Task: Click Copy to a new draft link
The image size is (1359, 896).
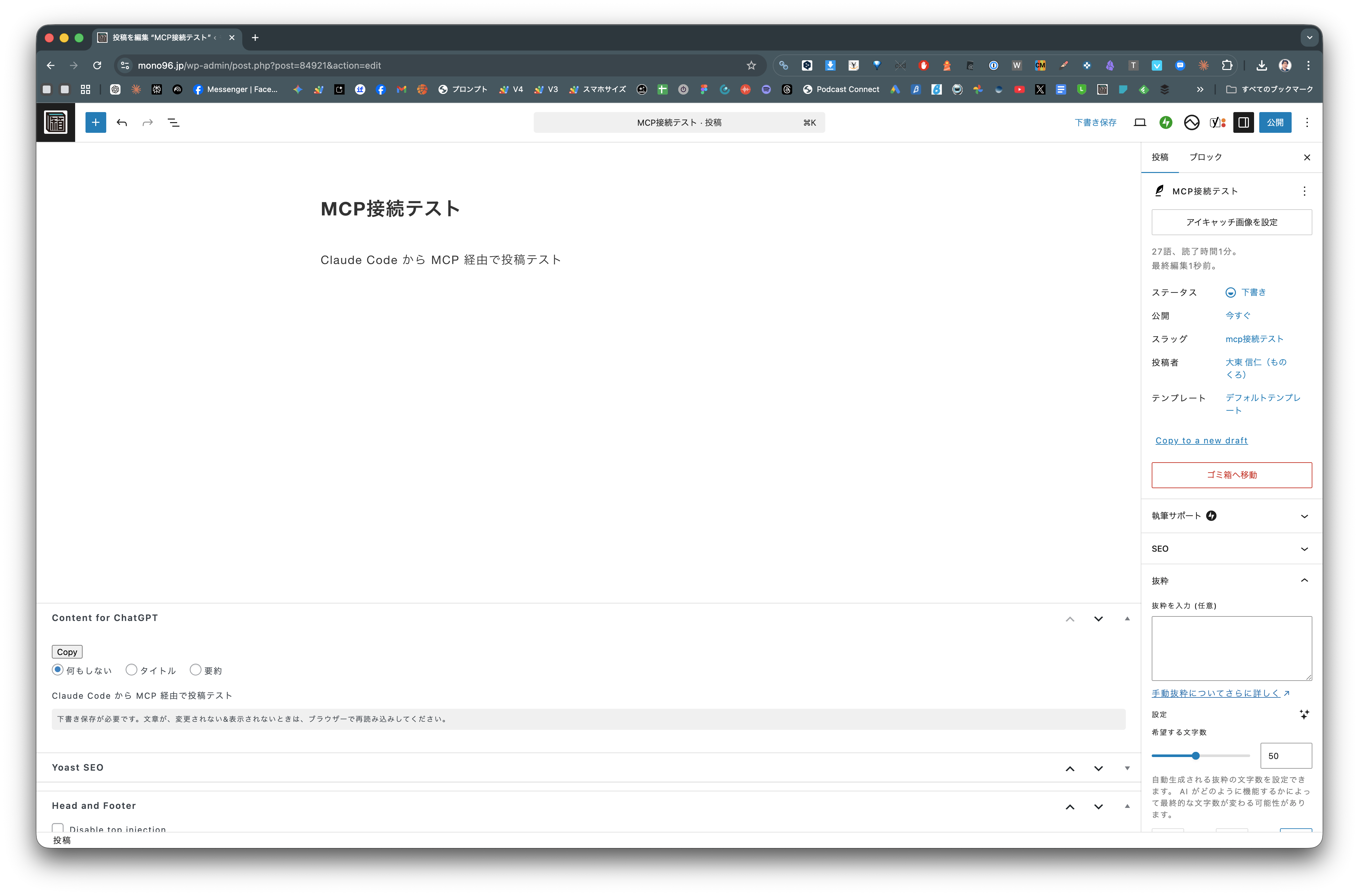Action: pos(1201,441)
